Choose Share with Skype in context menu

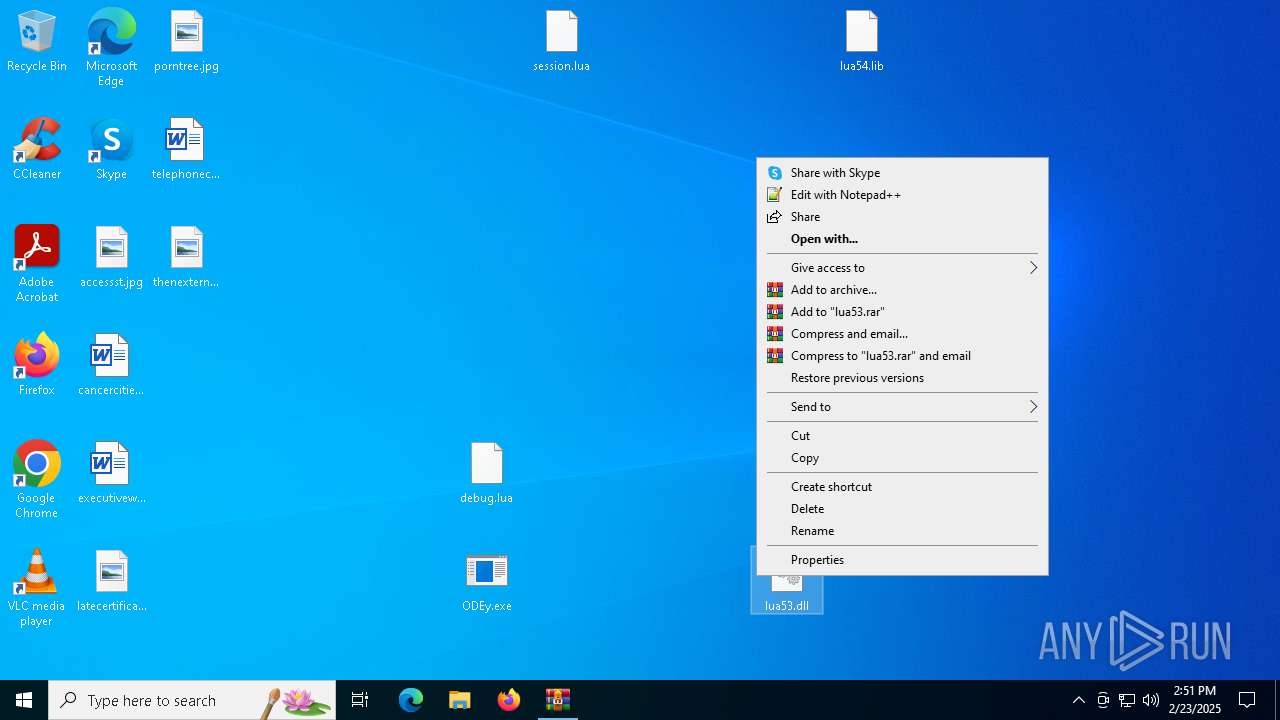[902, 173]
